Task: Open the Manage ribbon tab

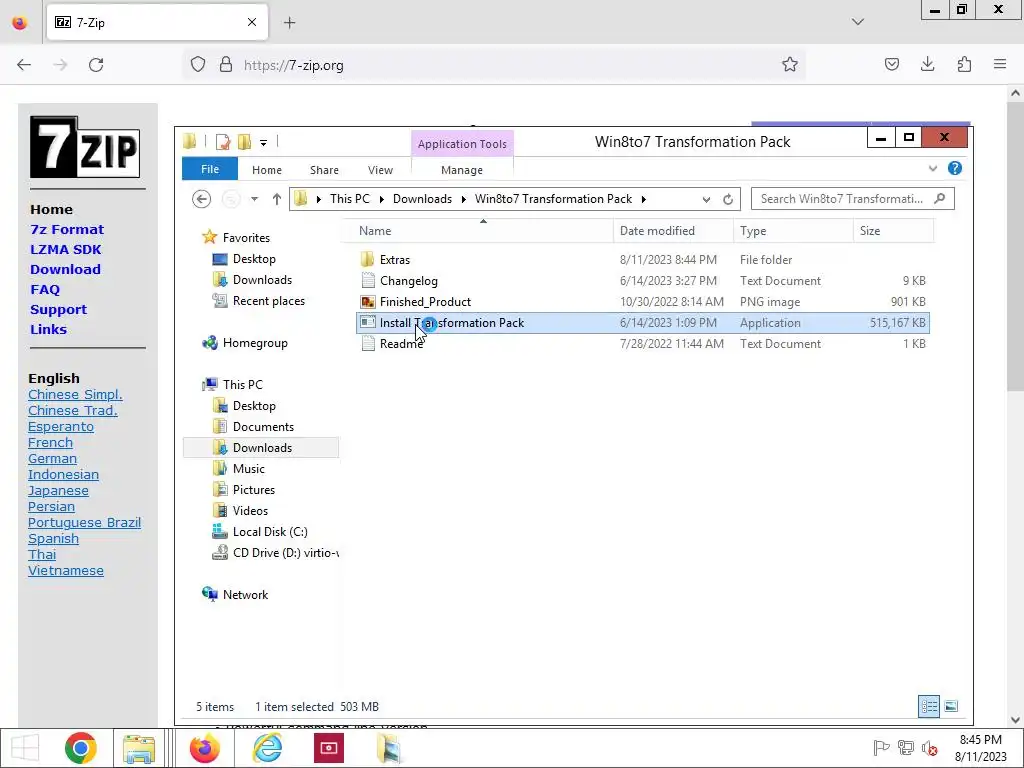Action: pyautogui.click(x=462, y=170)
